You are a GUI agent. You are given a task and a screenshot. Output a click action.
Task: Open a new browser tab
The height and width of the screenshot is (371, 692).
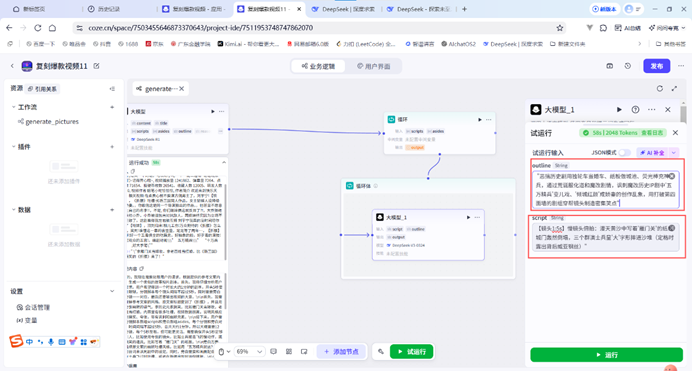click(x=464, y=9)
